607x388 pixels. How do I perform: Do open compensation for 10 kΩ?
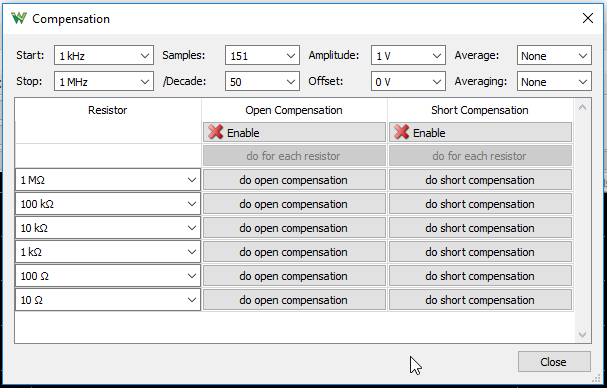[294, 228]
